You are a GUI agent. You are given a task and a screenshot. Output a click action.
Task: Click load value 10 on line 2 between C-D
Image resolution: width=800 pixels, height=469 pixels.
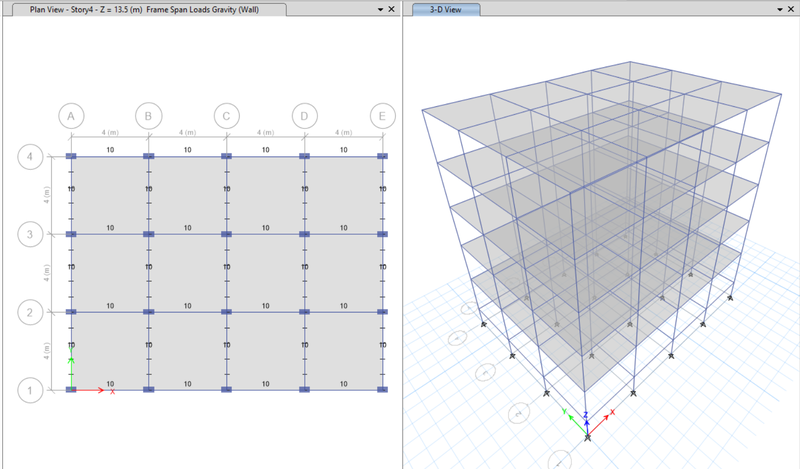tap(266, 306)
